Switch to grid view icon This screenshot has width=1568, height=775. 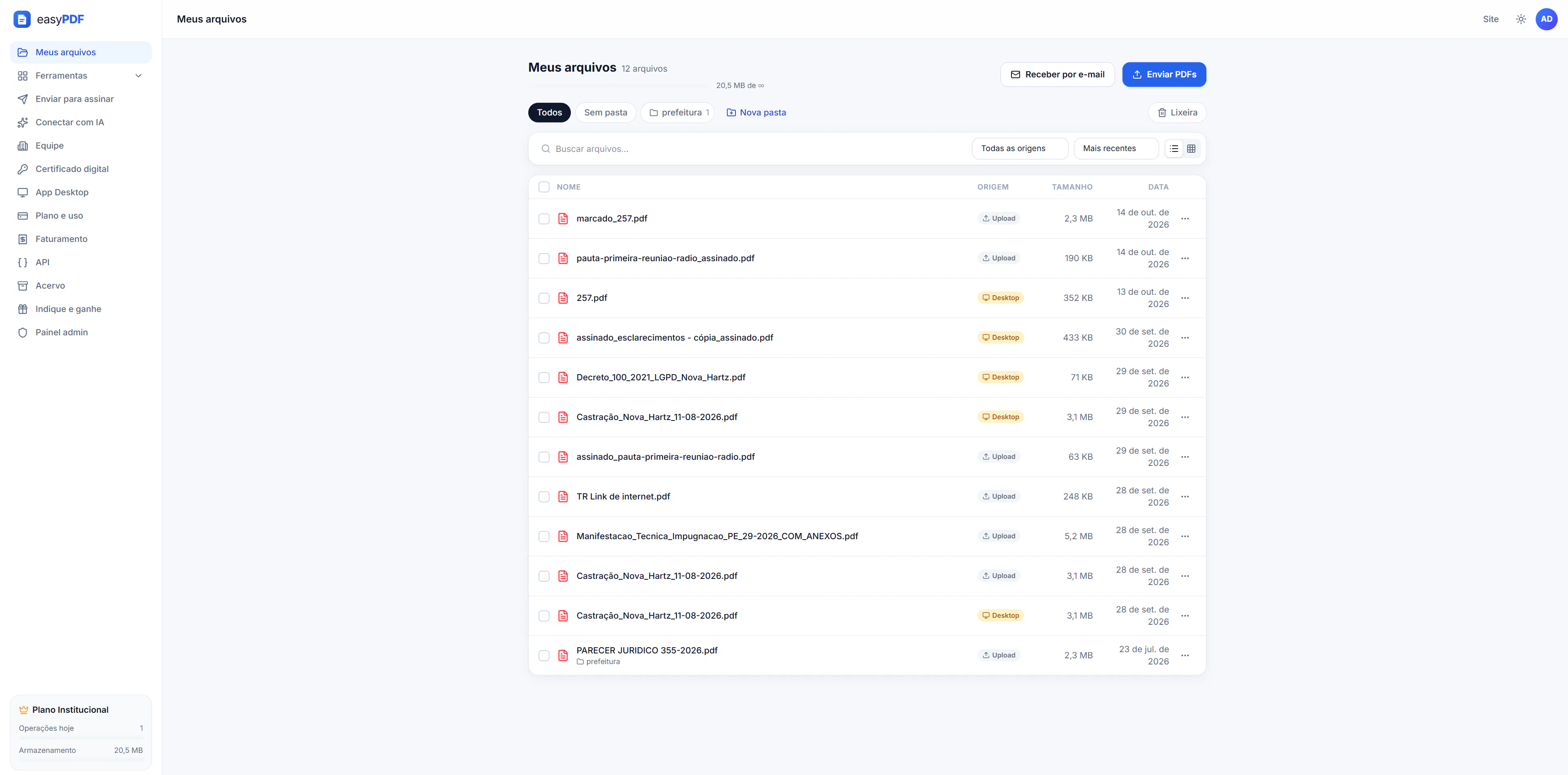tap(1191, 149)
